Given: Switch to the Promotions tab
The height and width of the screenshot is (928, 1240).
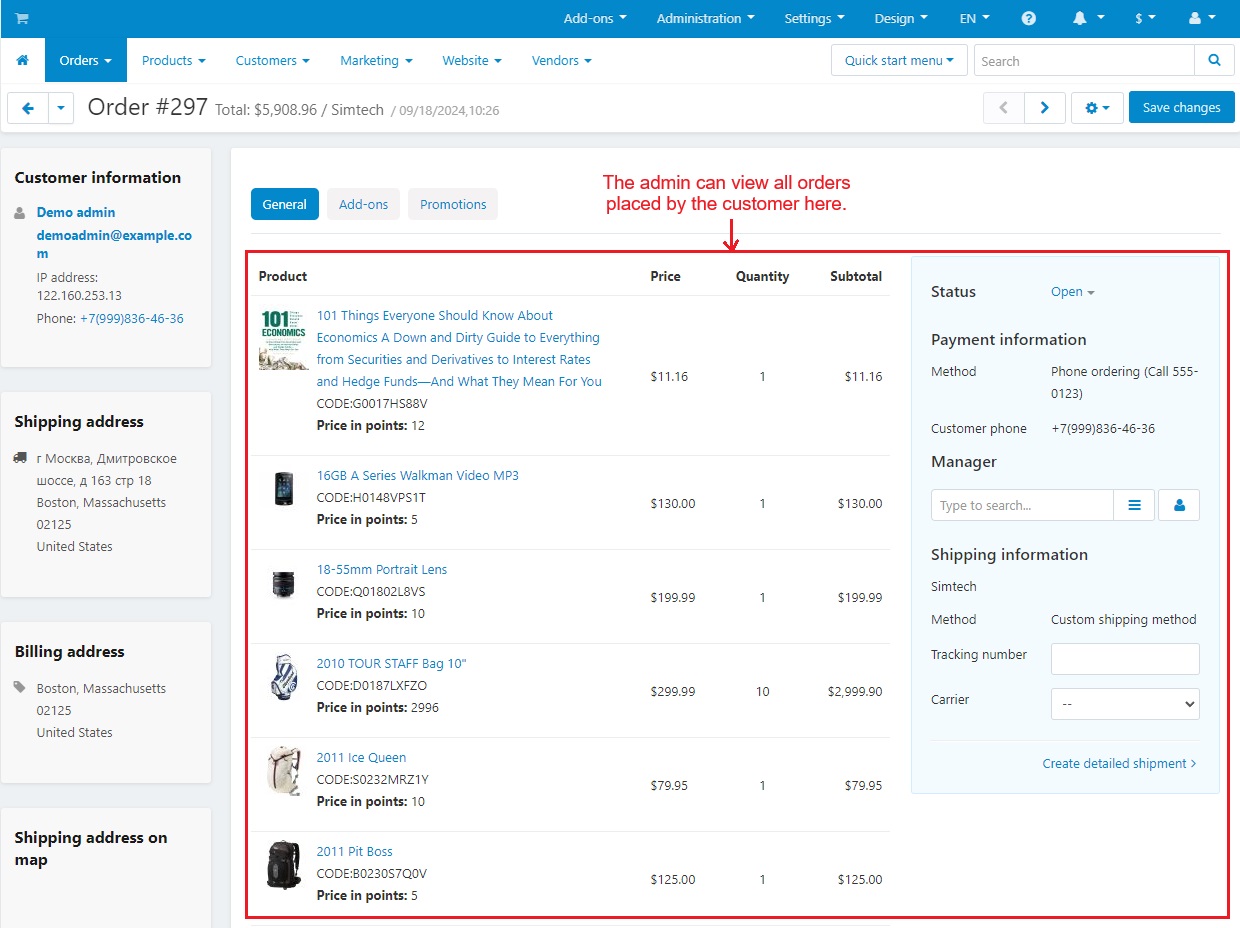Looking at the screenshot, I should [453, 204].
